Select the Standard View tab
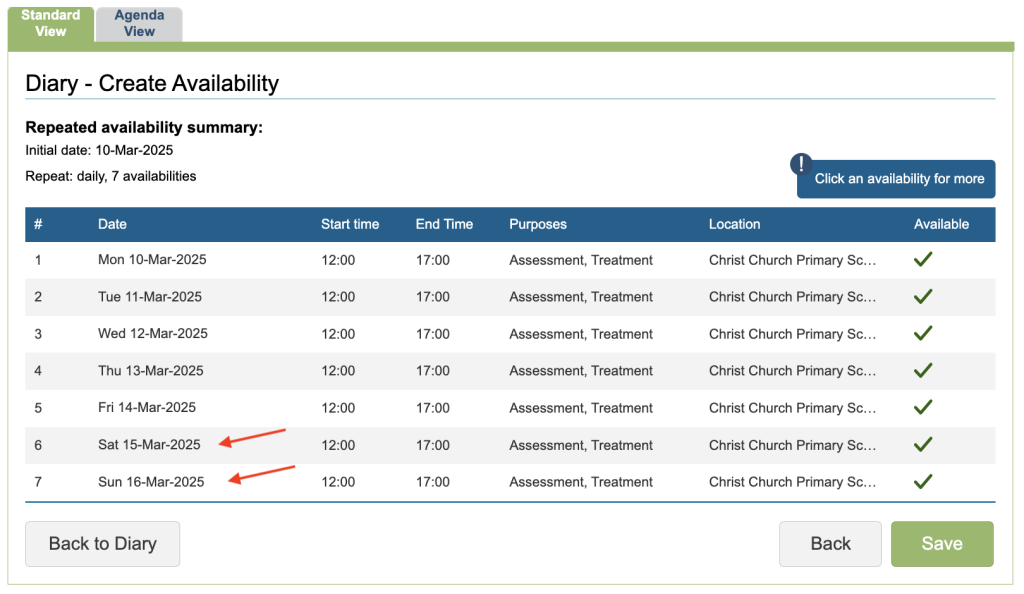Image resolution: width=1024 pixels, height=594 pixels. [51, 24]
